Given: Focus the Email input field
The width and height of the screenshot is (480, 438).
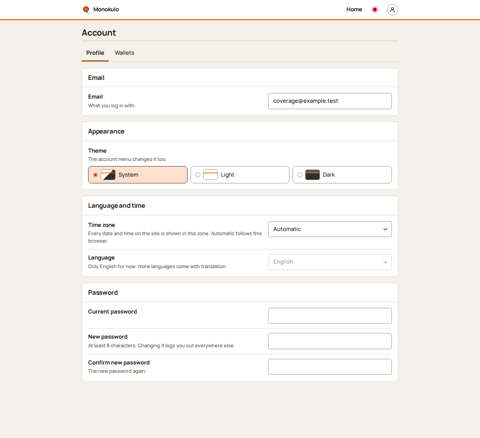Looking at the screenshot, I should [330, 101].
